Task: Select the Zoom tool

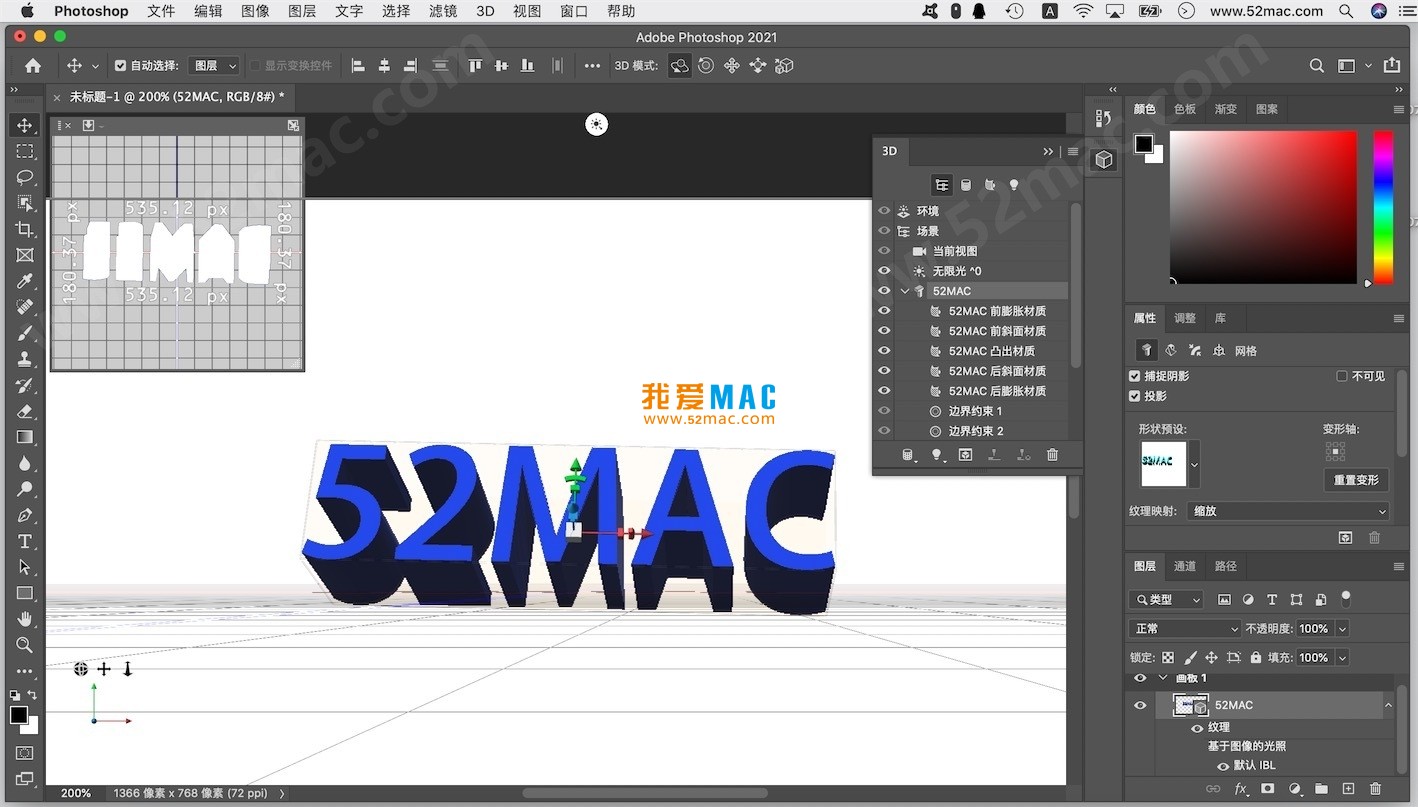Action: coord(25,645)
